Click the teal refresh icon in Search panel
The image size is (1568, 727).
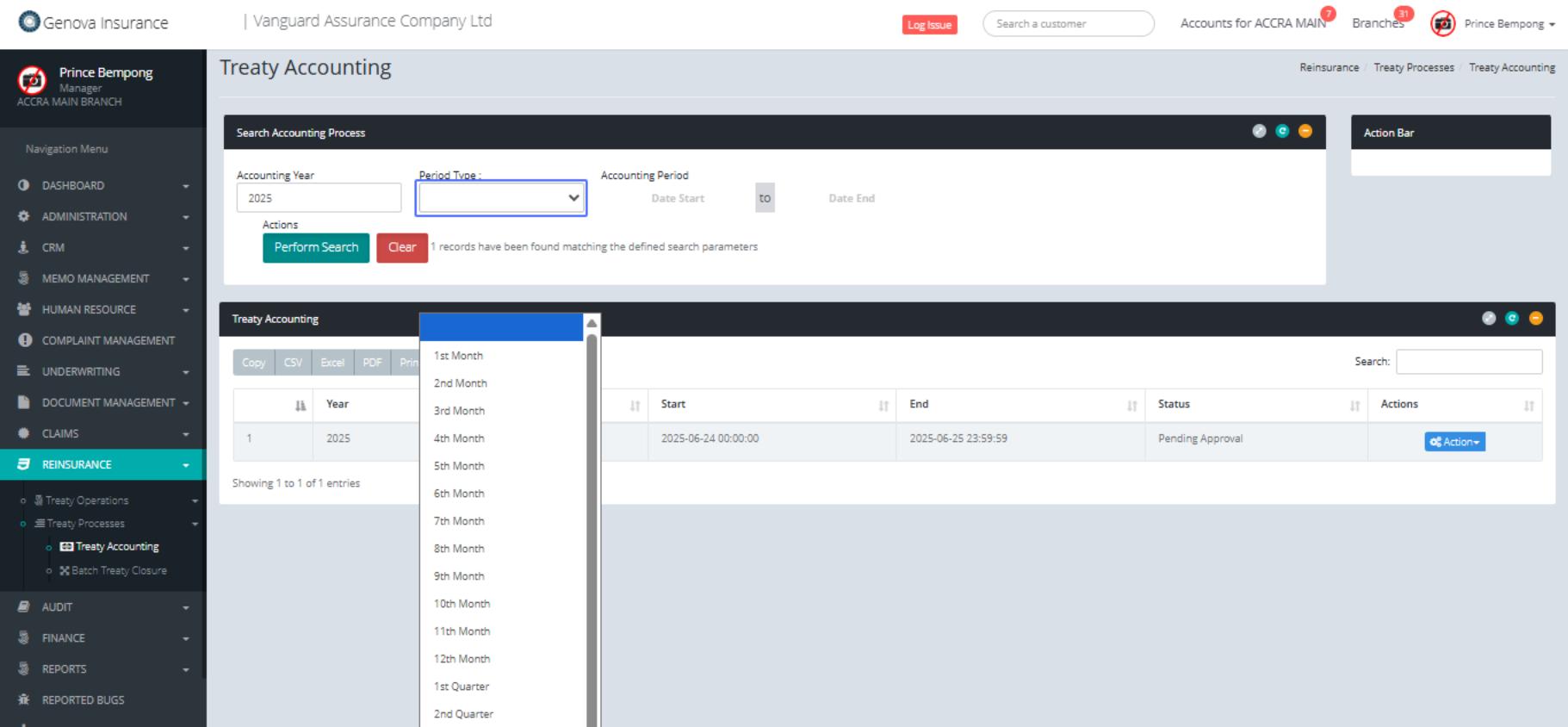(1282, 131)
